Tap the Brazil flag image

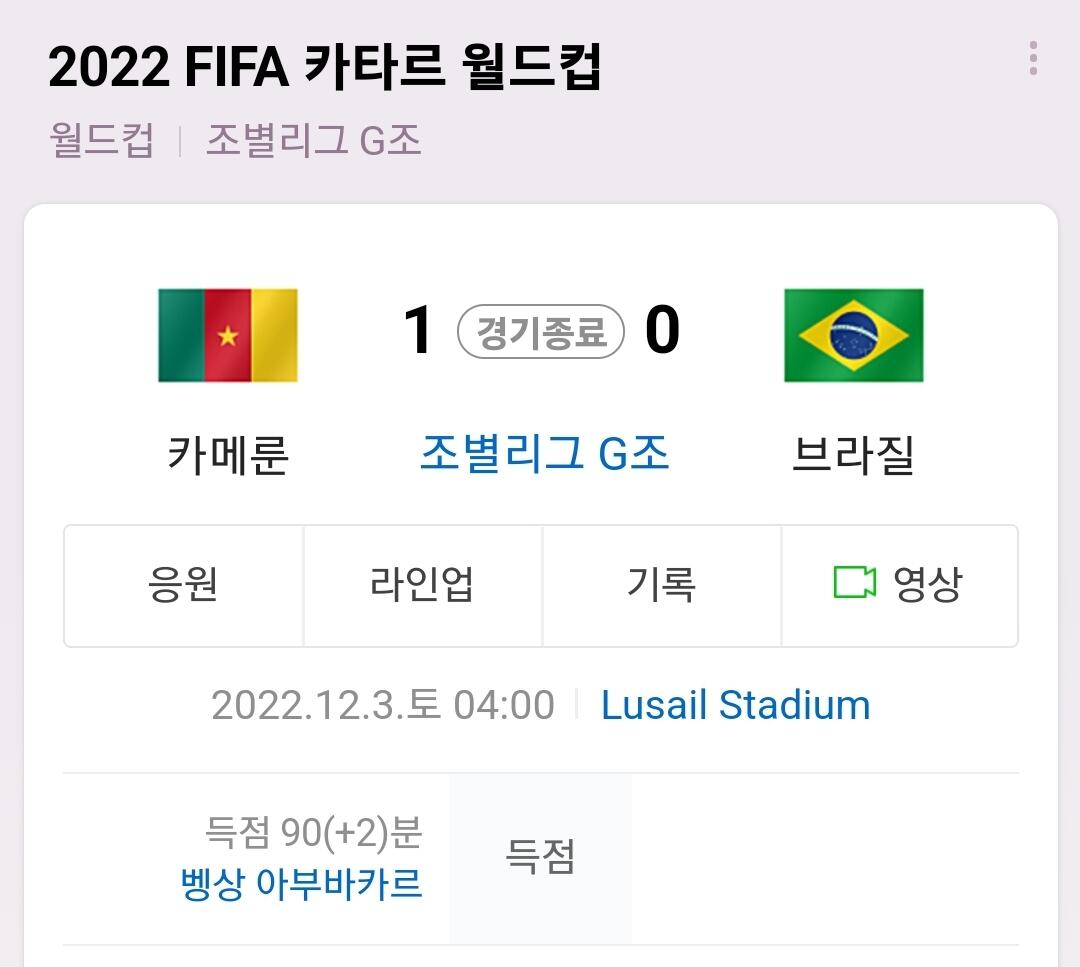(853, 336)
